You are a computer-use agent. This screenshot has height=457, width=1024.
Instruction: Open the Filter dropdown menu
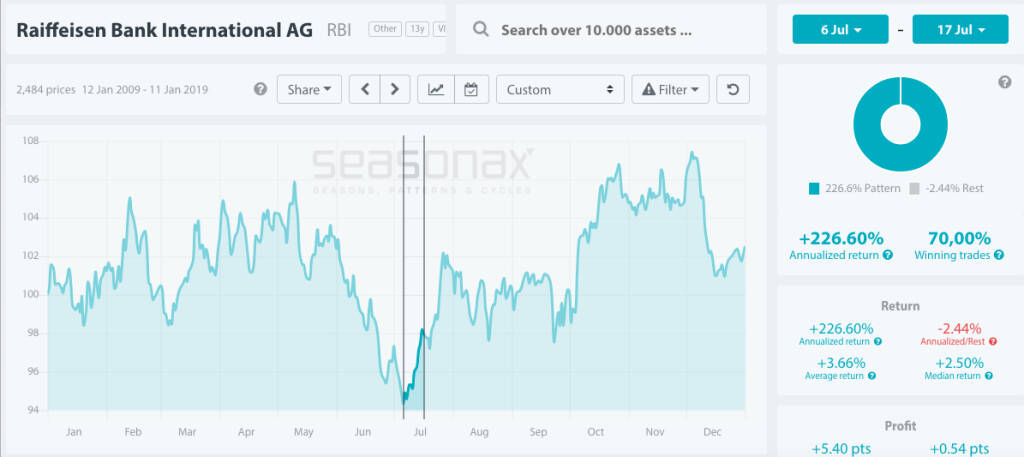tap(672, 89)
